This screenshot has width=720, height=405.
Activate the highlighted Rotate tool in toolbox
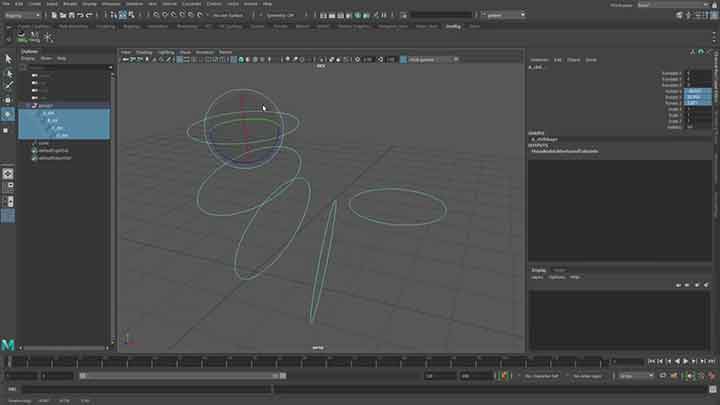(8, 114)
